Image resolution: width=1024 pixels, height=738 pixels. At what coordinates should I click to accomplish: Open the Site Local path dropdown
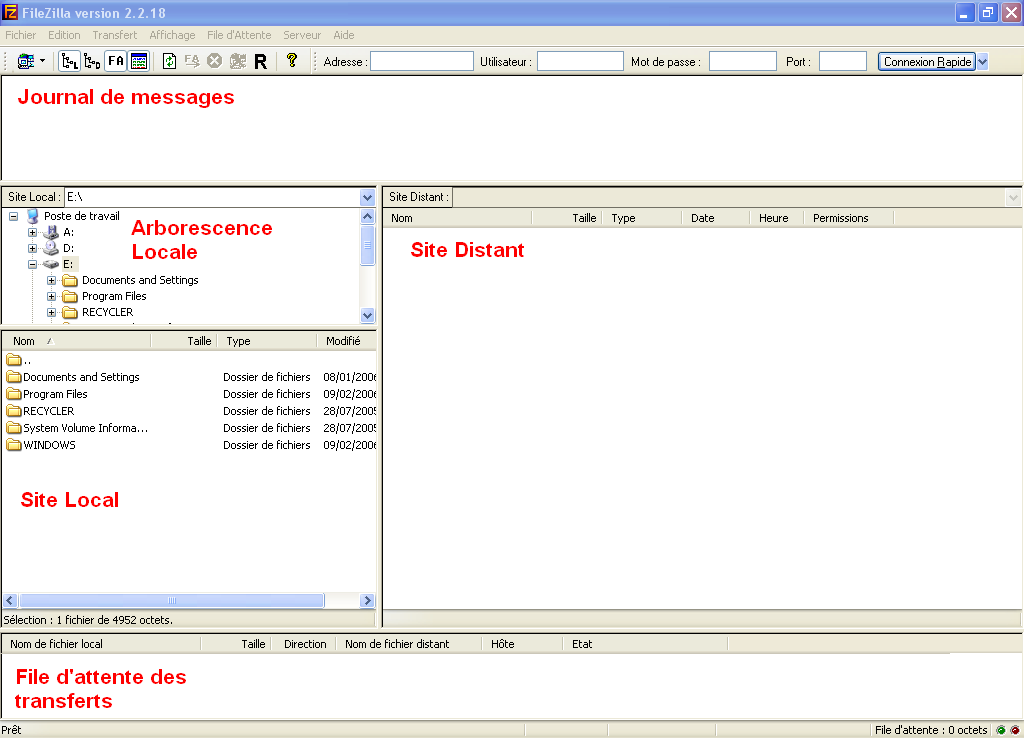[366, 196]
